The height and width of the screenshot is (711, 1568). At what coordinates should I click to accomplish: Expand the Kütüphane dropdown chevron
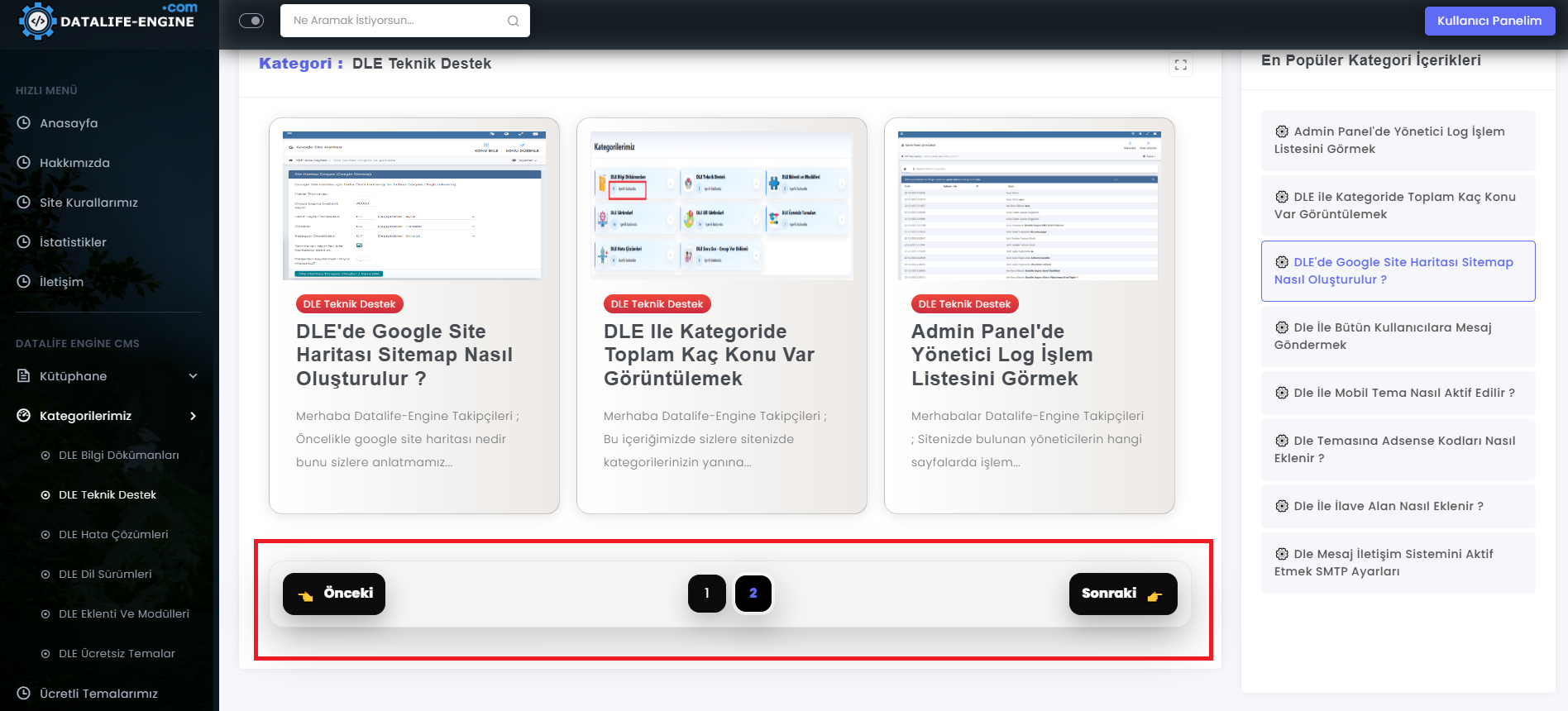193,376
